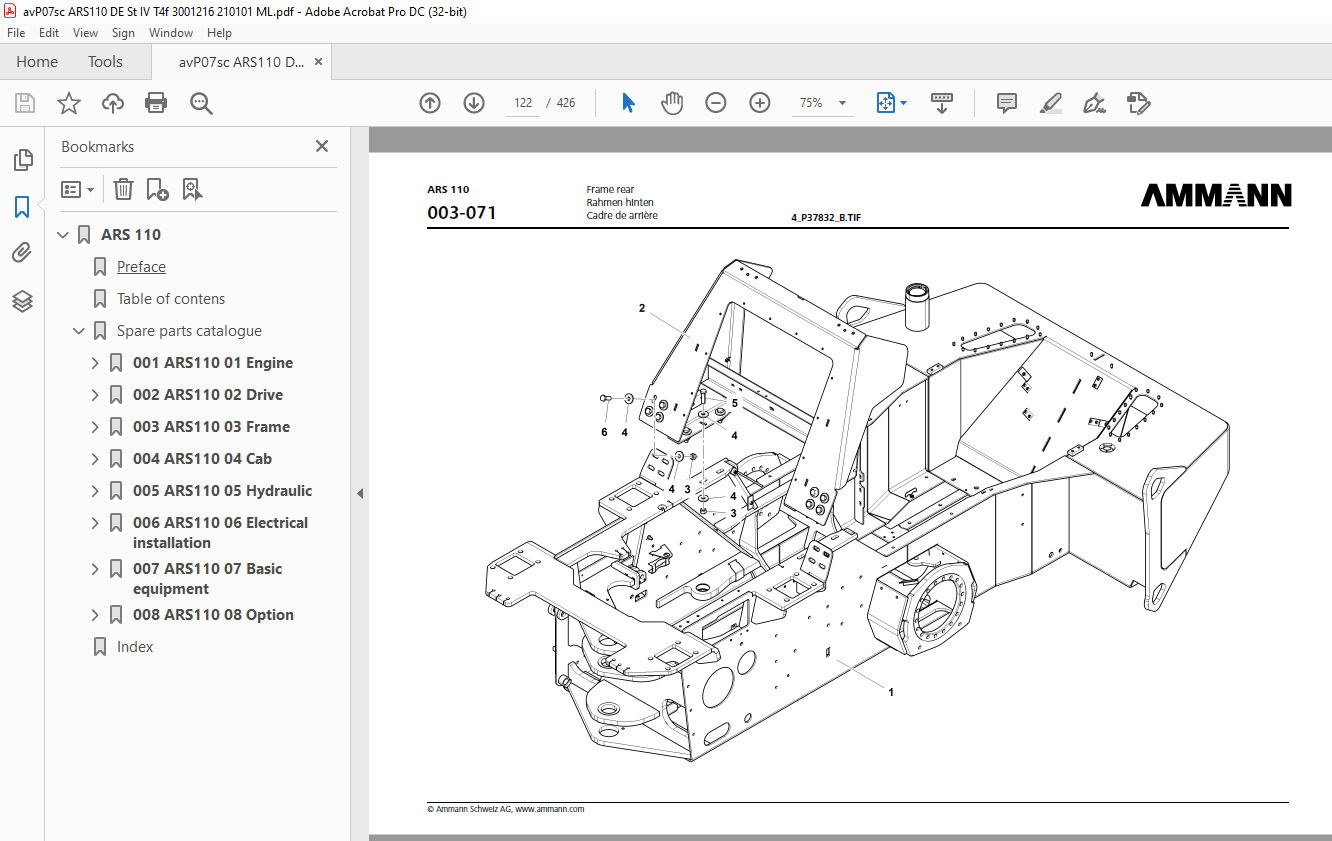Click the page number field showing 122
1332x841 pixels.
(522, 103)
